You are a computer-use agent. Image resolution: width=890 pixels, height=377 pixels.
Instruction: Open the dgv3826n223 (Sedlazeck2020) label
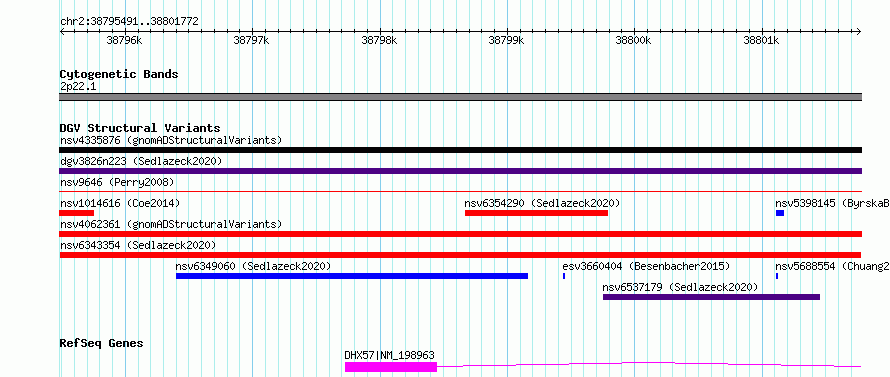[x=141, y=161]
